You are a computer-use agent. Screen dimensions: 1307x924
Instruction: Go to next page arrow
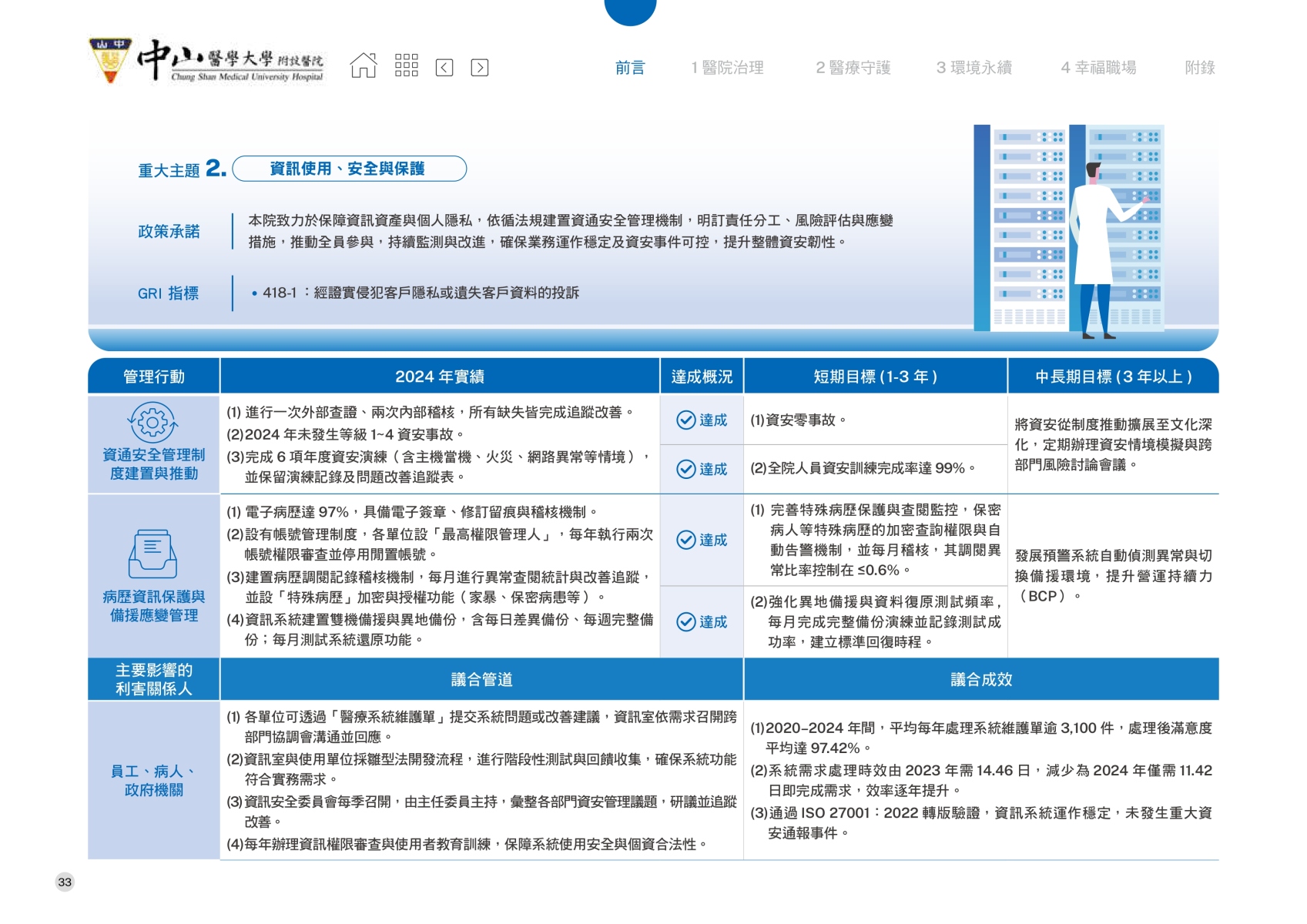click(479, 68)
